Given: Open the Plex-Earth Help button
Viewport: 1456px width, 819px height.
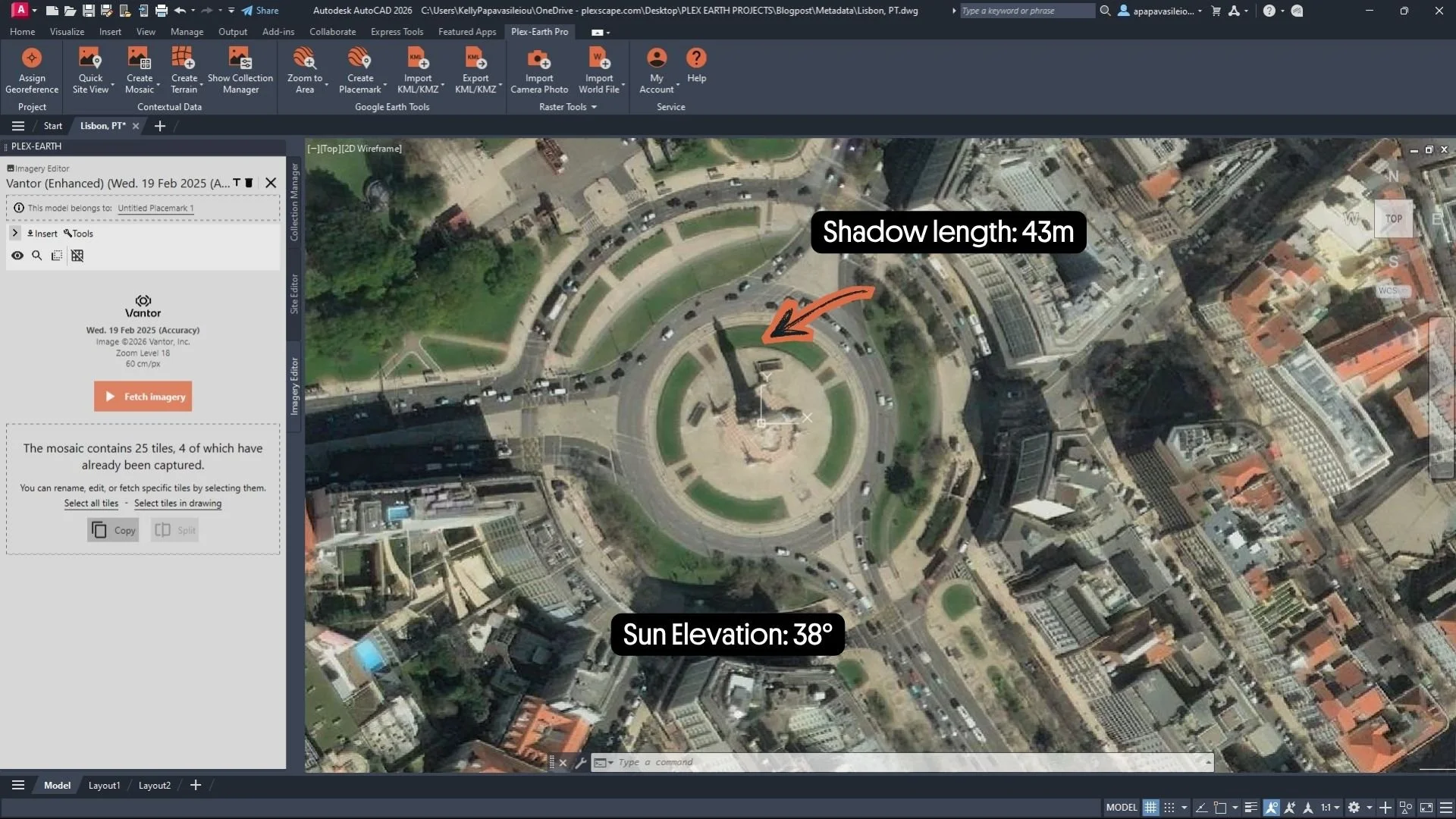Looking at the screenshot, I should (x=696, y=66).
